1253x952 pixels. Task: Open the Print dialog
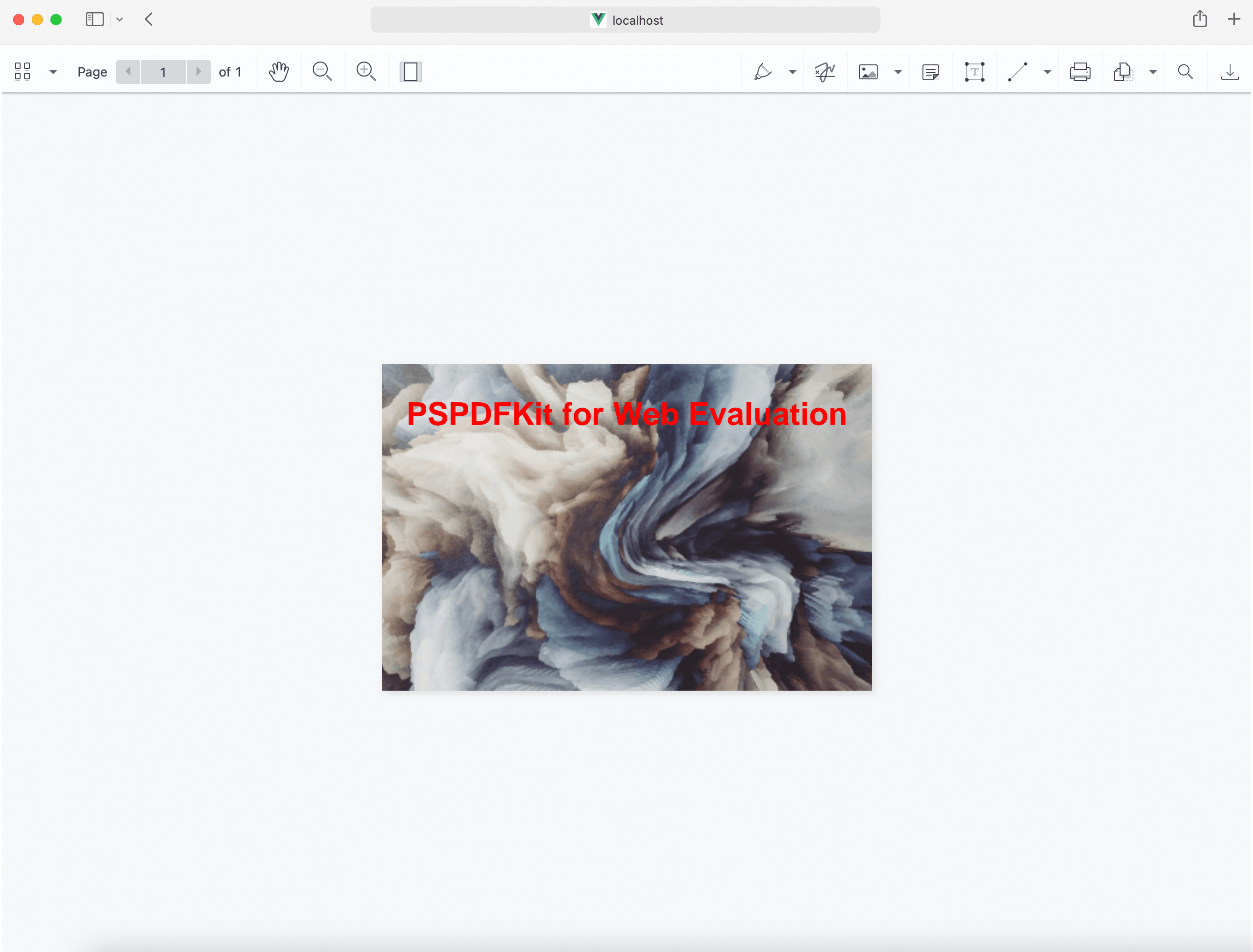(1080, 71)
